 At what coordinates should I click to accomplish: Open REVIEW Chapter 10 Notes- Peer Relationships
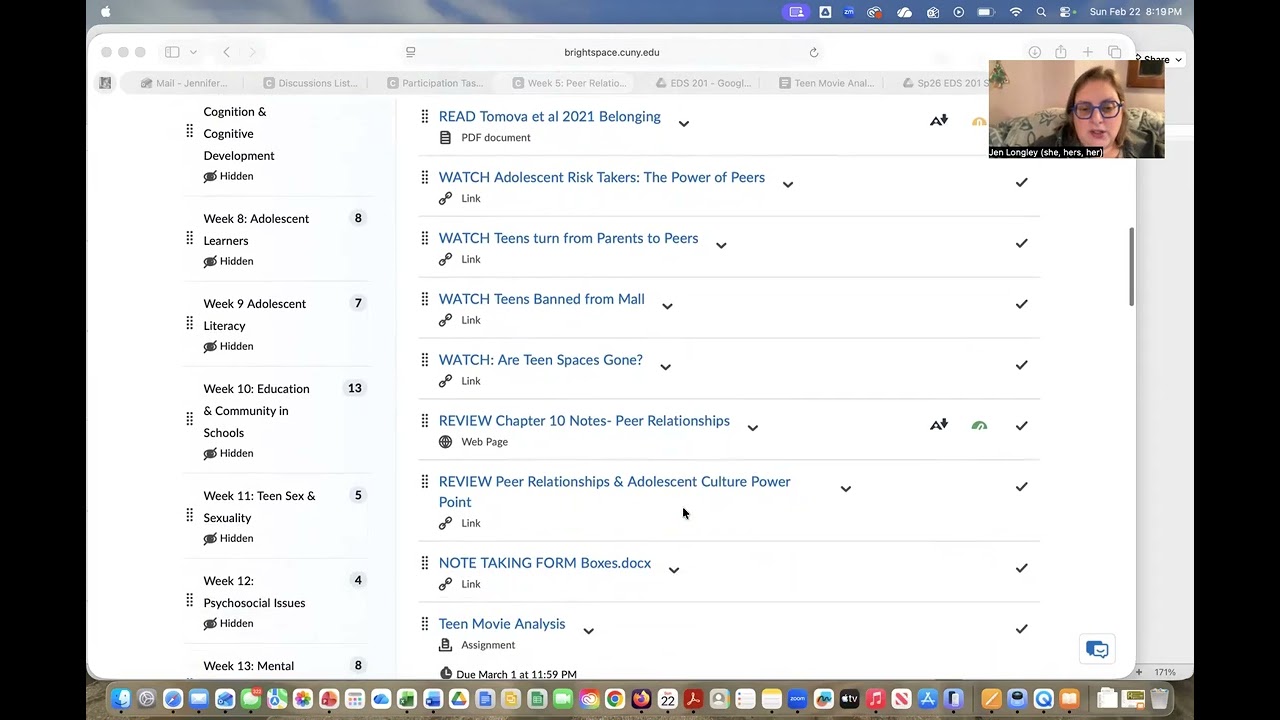[x=584, y=421]
